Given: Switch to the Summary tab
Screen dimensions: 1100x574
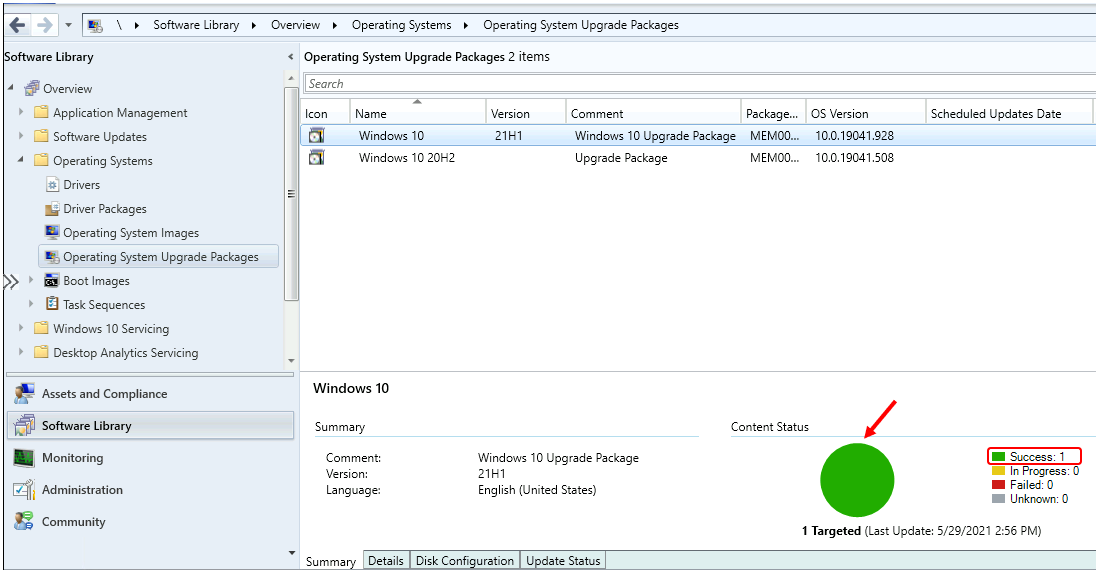Looking at the screenshot, I should pos(331,561).
